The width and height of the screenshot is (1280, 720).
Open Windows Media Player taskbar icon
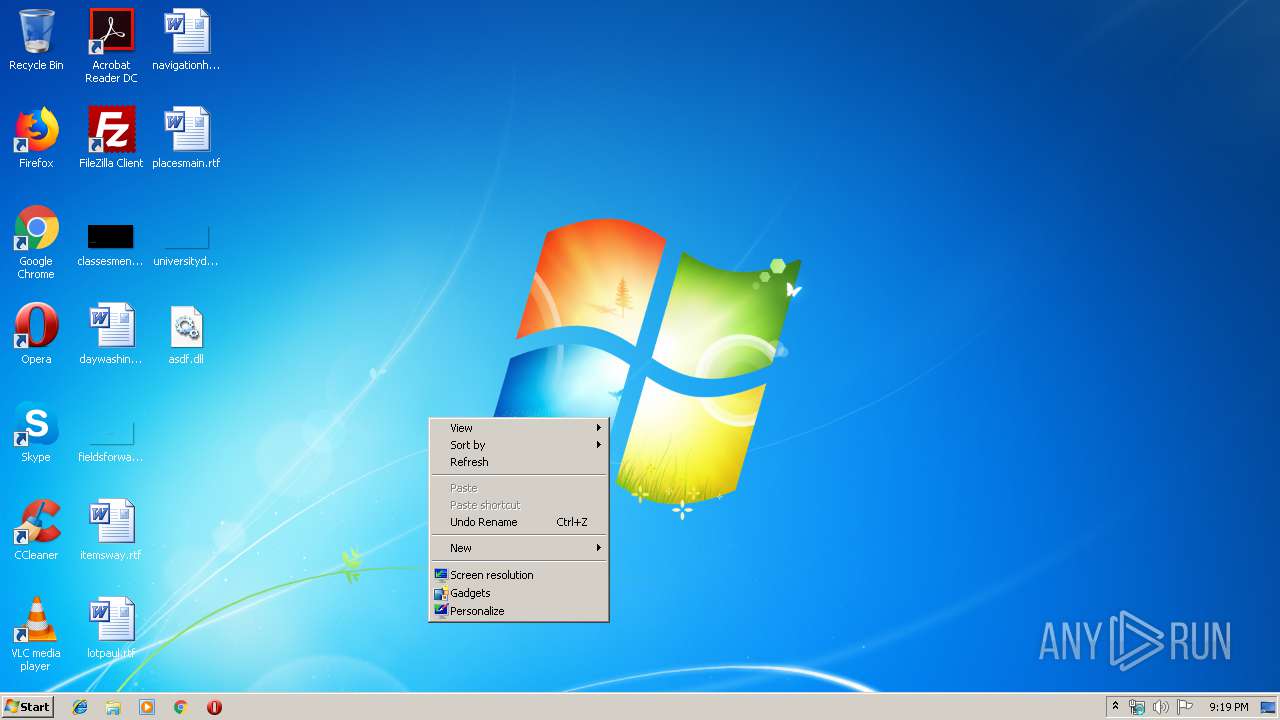click(147, 707)
